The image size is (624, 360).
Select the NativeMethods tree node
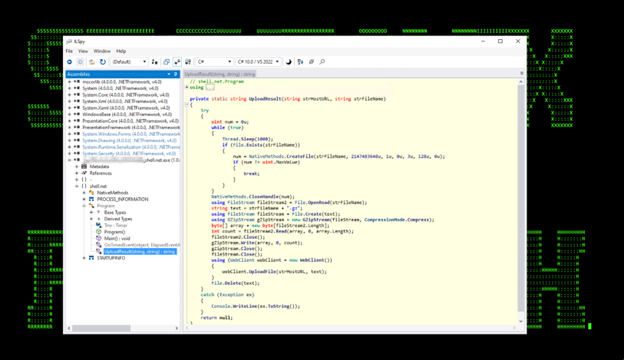click(x=113, y=193)
